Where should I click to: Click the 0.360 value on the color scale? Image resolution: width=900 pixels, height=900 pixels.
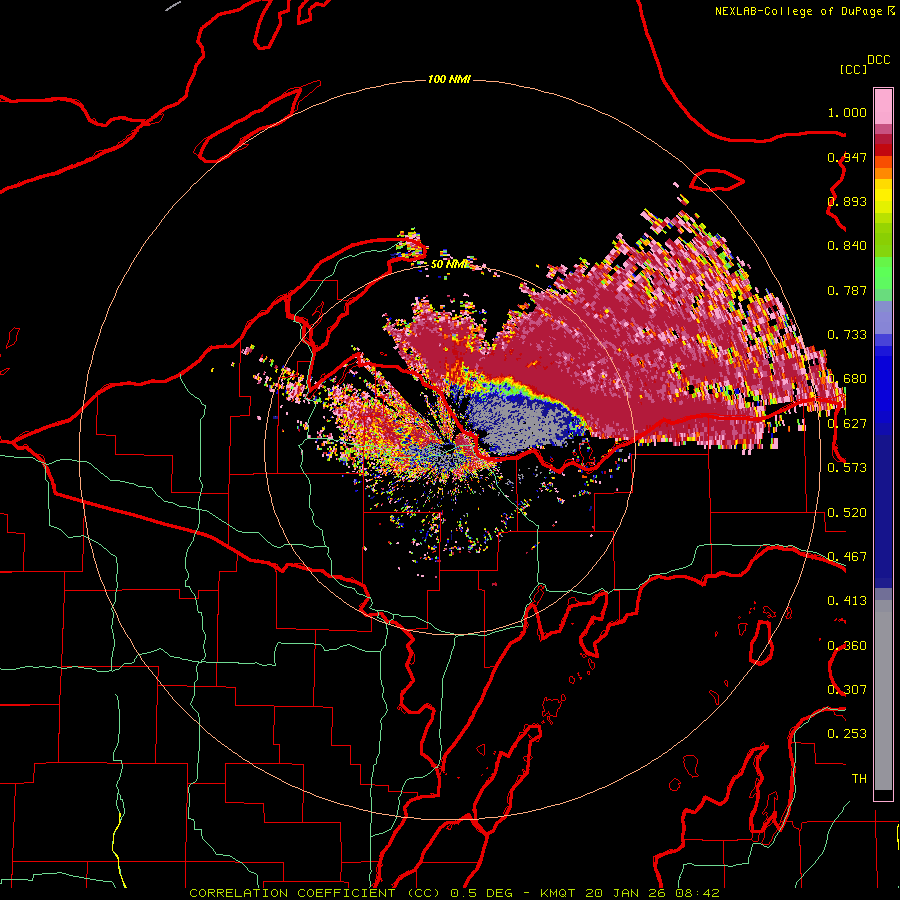(x=847, y=646)
